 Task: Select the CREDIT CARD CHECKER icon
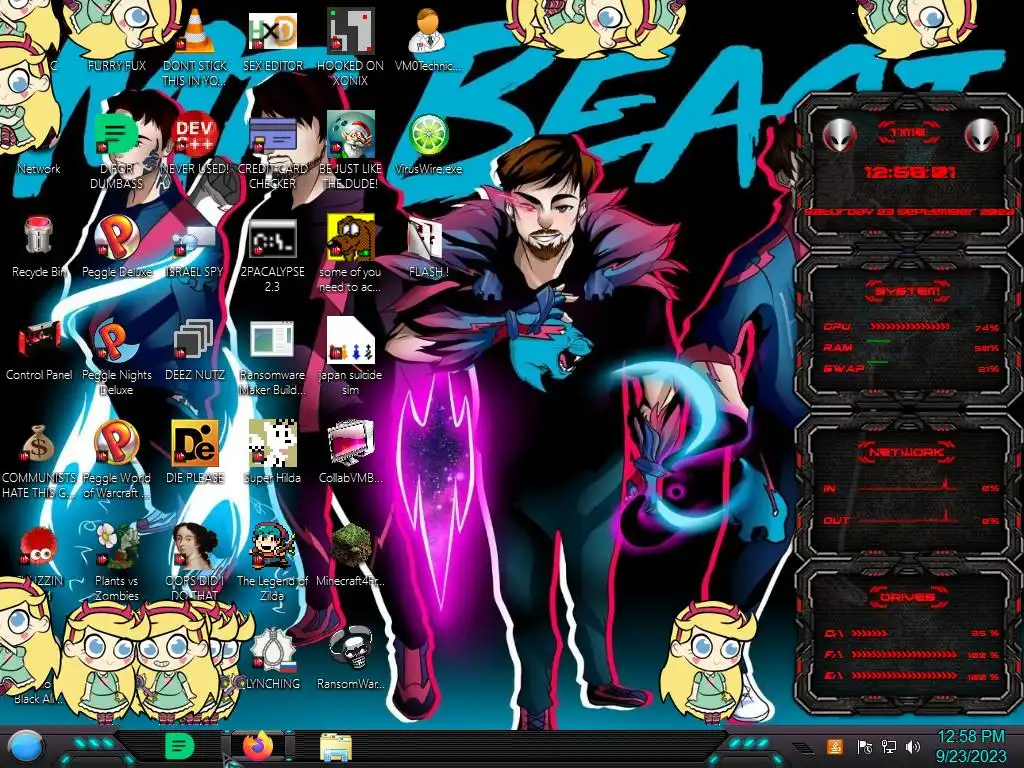coord(273,133)
